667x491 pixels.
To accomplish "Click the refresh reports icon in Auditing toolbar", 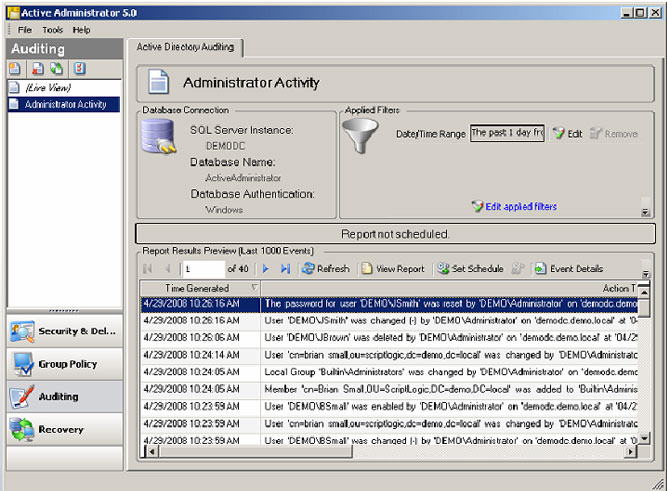I will click(57, 69).
